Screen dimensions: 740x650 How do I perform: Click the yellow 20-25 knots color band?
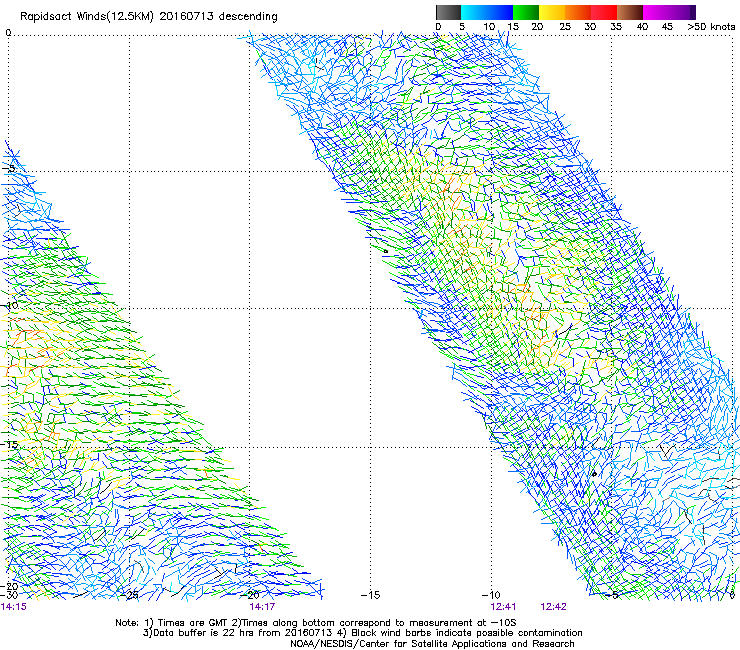[552, 12]
